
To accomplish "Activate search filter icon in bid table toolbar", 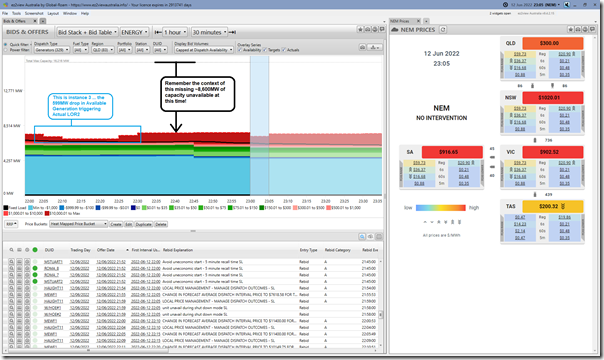I will tap(362, 236).
